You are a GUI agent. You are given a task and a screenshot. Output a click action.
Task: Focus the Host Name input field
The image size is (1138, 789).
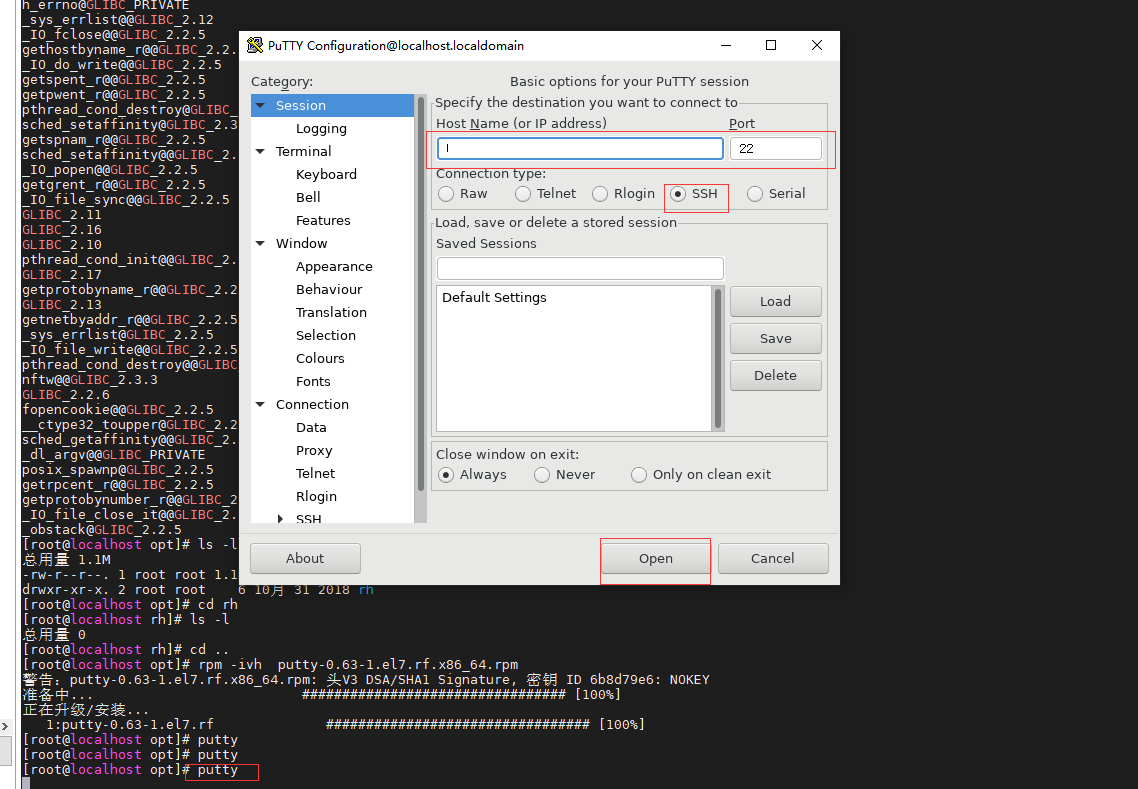coord(580,148)
